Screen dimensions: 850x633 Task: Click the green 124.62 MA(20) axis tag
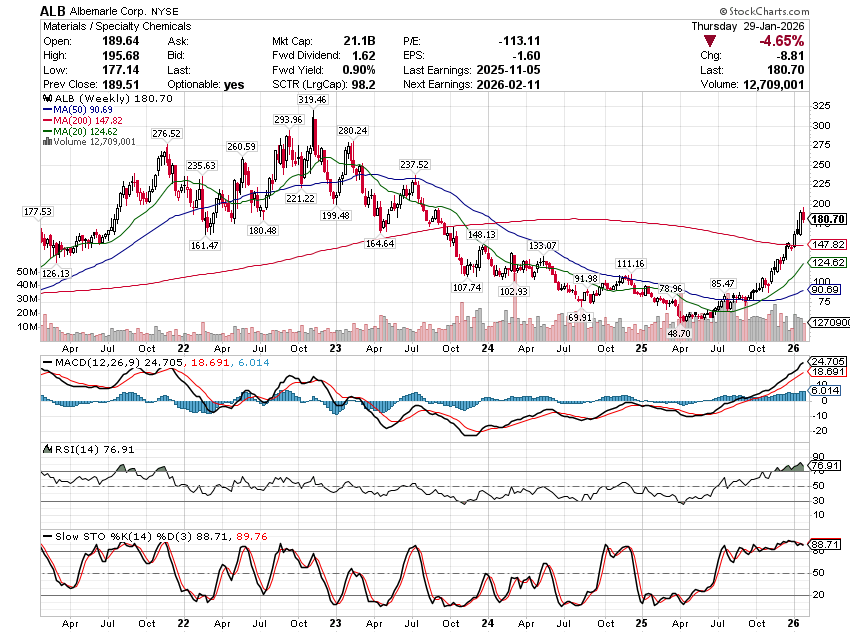(x=830, y=262)
